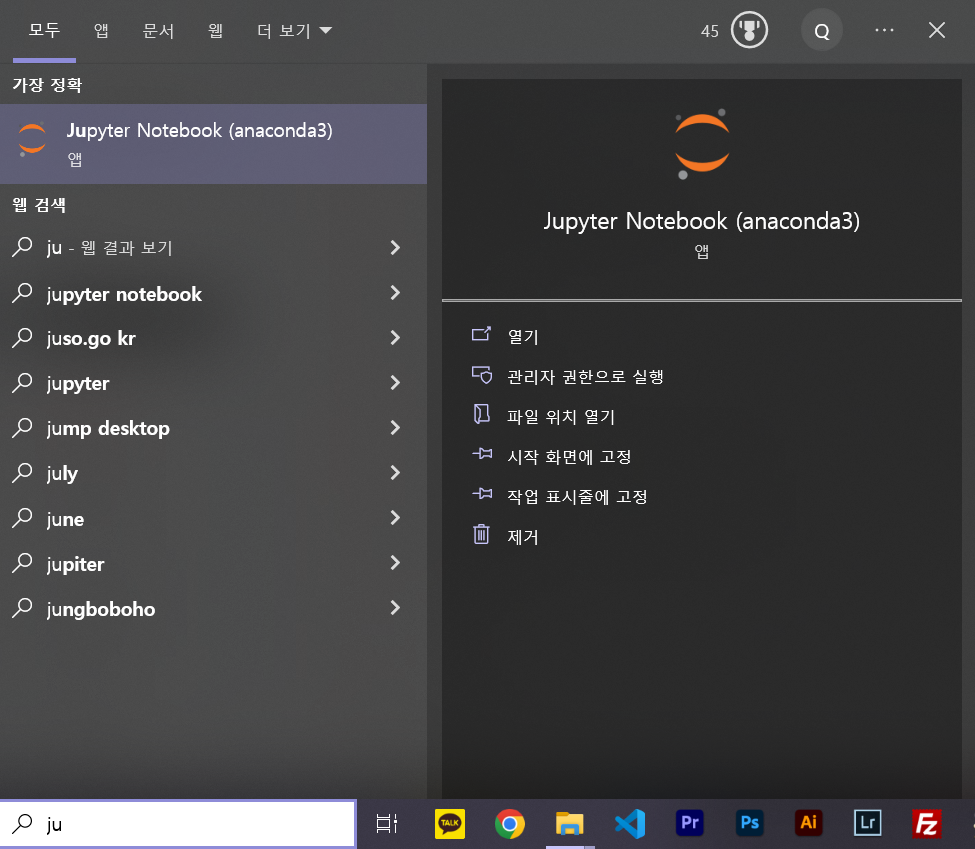
Task: Expand the 더 보기 dropdown
Action: point(295,30)
